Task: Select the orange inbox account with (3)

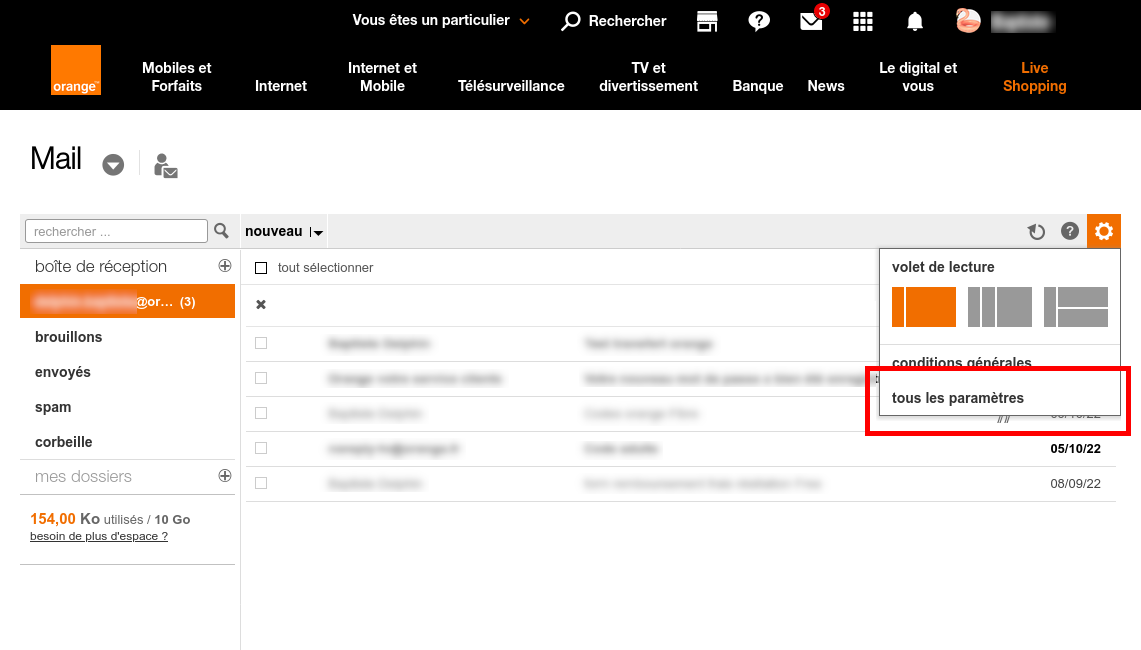Action: pos(127,301)
